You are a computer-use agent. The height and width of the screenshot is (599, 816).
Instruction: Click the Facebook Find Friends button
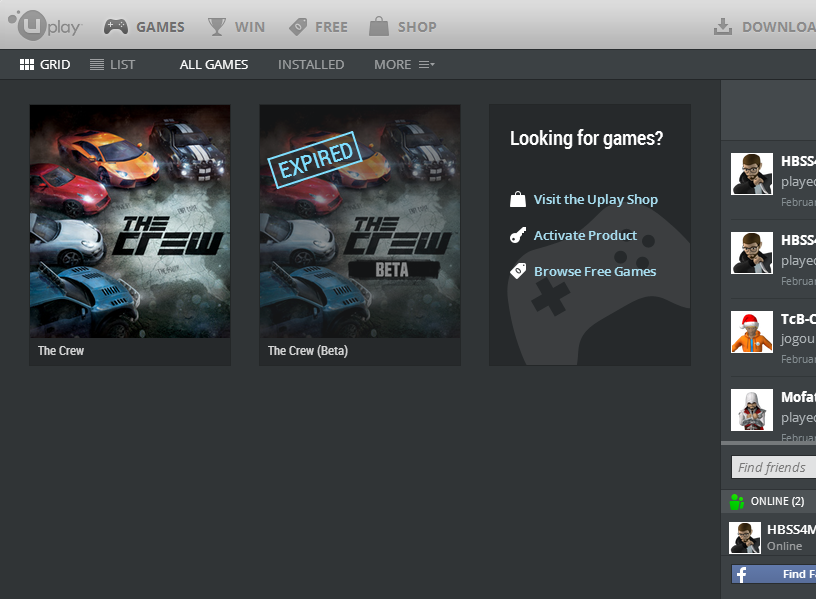(x=774, y=575)
